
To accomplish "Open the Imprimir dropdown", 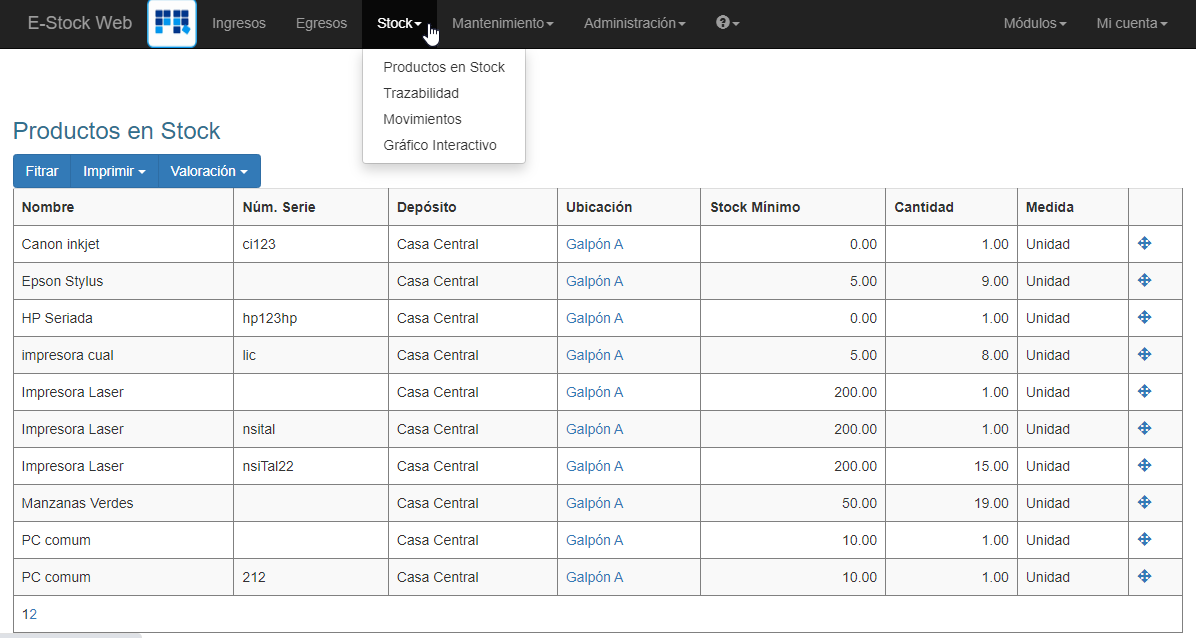I will 113,171.
